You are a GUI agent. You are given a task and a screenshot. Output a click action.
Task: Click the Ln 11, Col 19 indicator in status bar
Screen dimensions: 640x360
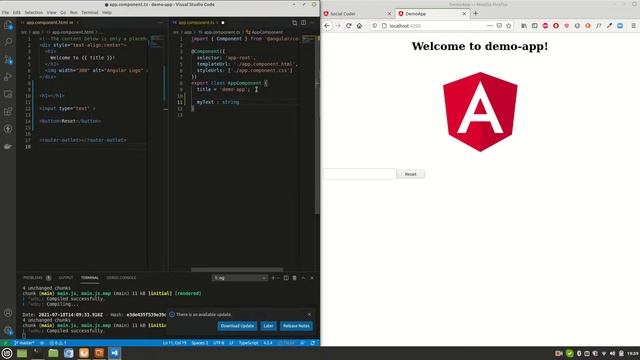coord(175,343)
